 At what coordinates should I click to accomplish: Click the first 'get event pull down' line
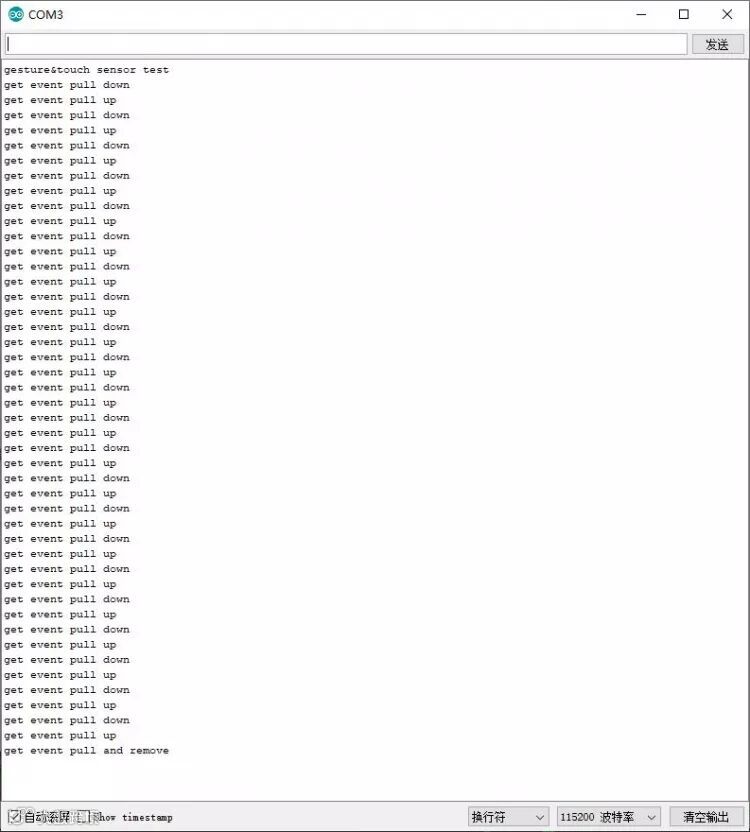pos(67,85)
